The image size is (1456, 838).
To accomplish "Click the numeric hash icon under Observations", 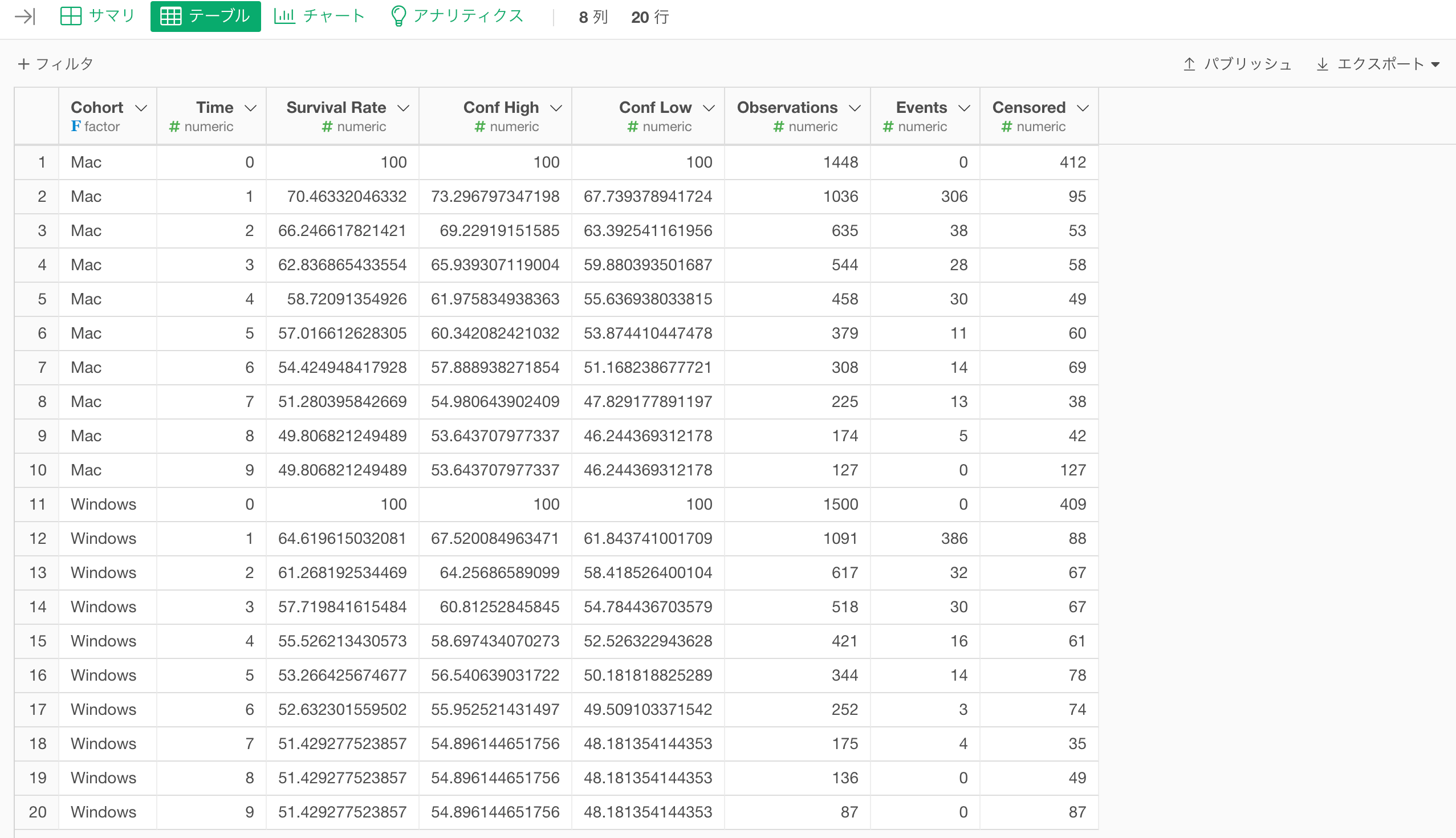I will point(779,127).
